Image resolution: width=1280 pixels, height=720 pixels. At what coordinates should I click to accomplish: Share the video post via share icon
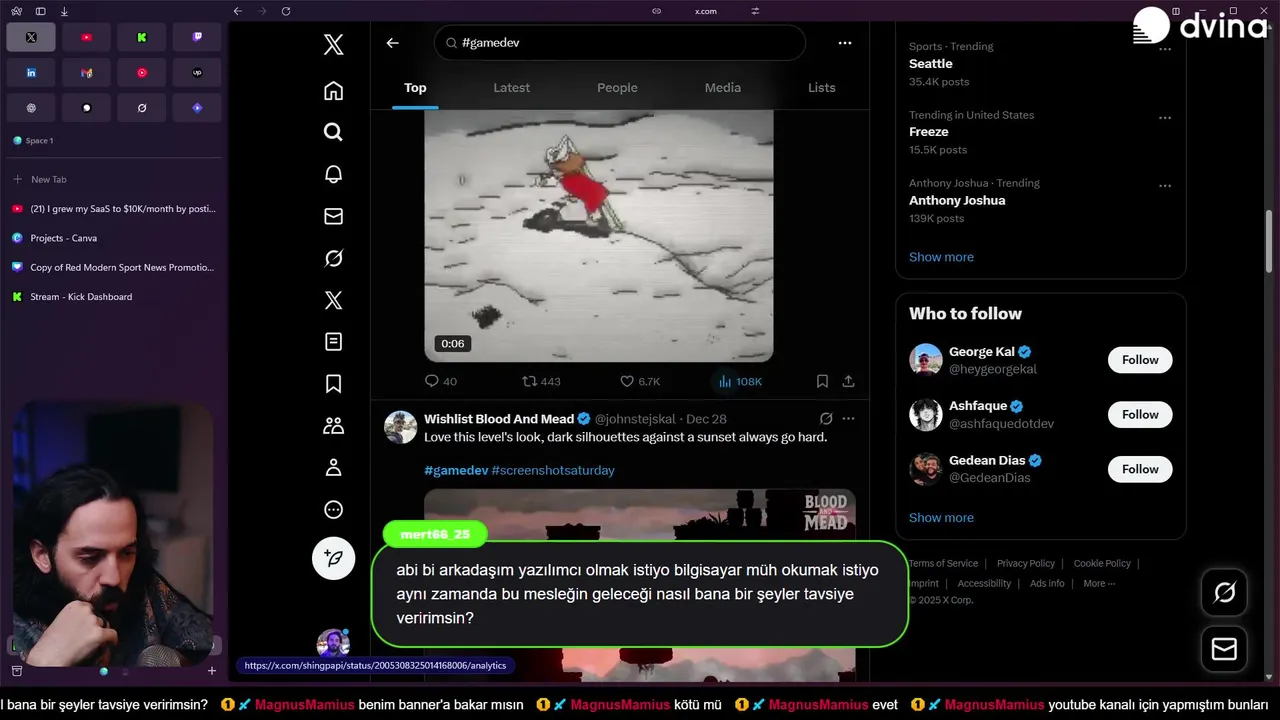click(x=849, y=381)
